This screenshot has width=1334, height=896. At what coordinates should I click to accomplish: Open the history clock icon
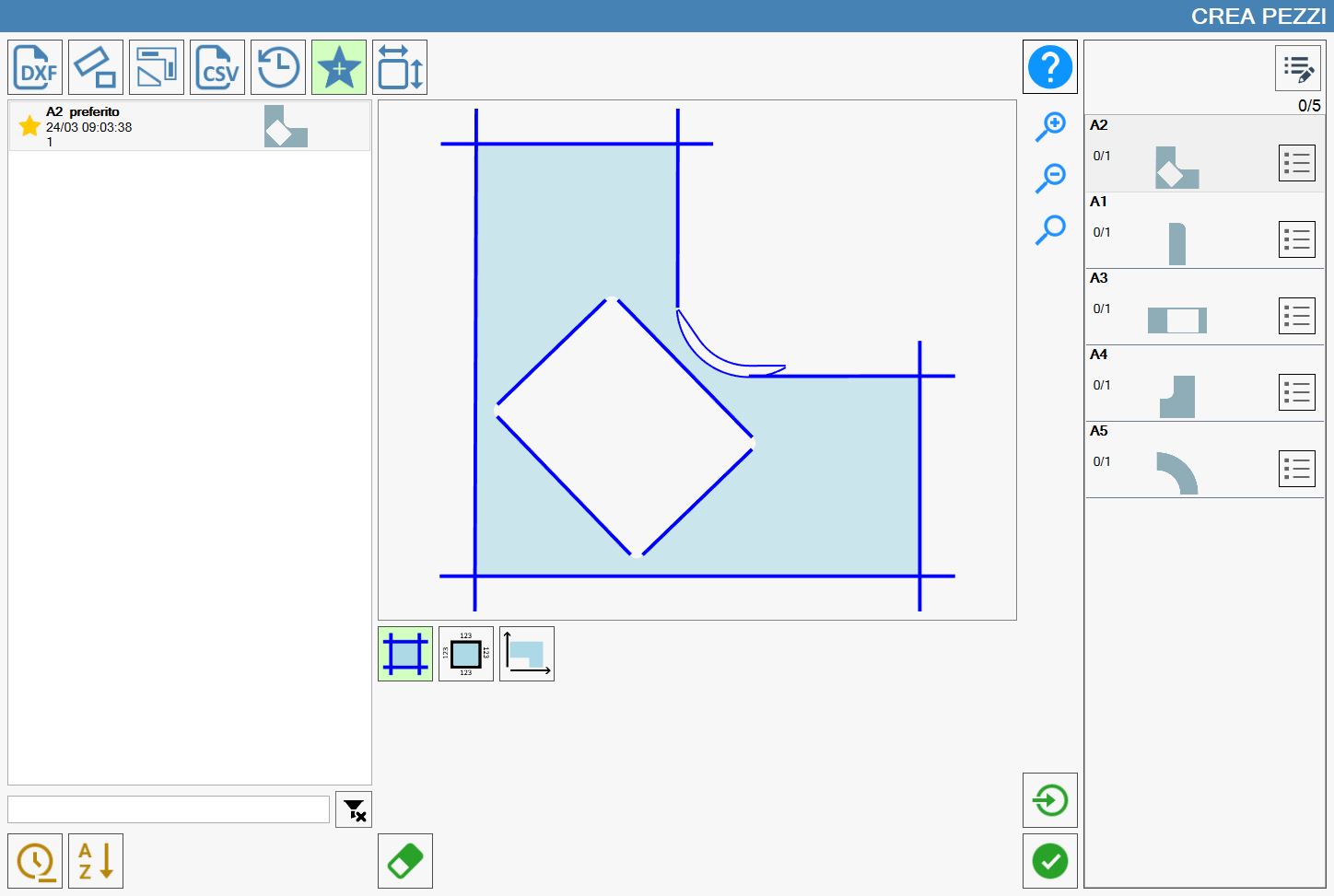point(278,67)
